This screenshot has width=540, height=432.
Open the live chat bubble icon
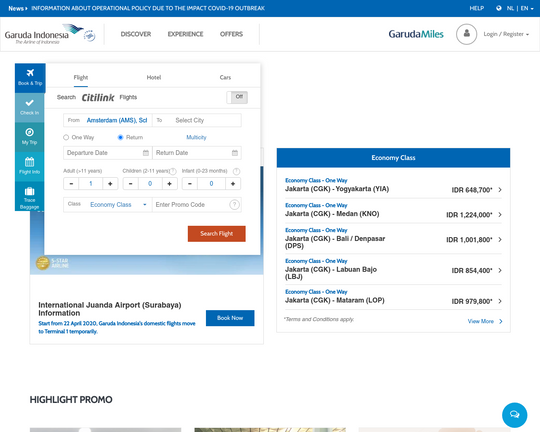pyautogui.click(x=515, y=415)
